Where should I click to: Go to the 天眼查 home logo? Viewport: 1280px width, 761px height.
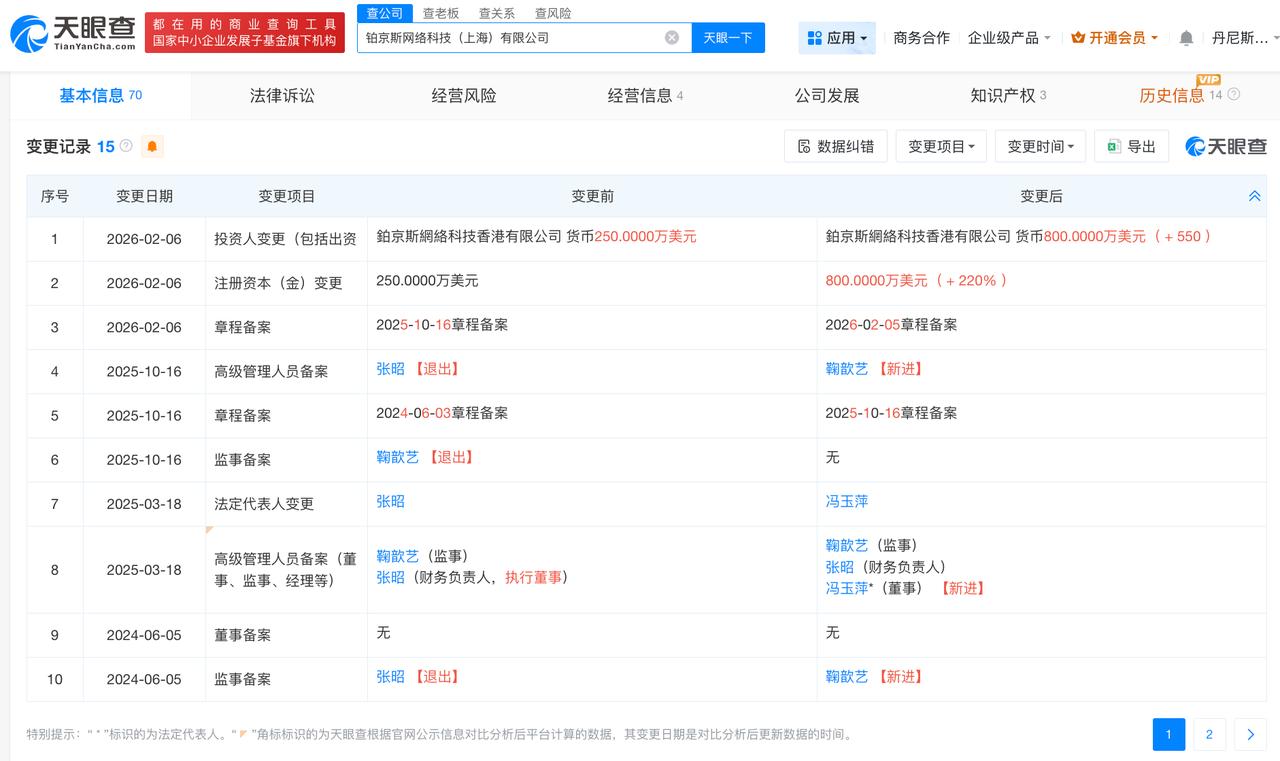point(73,33)
